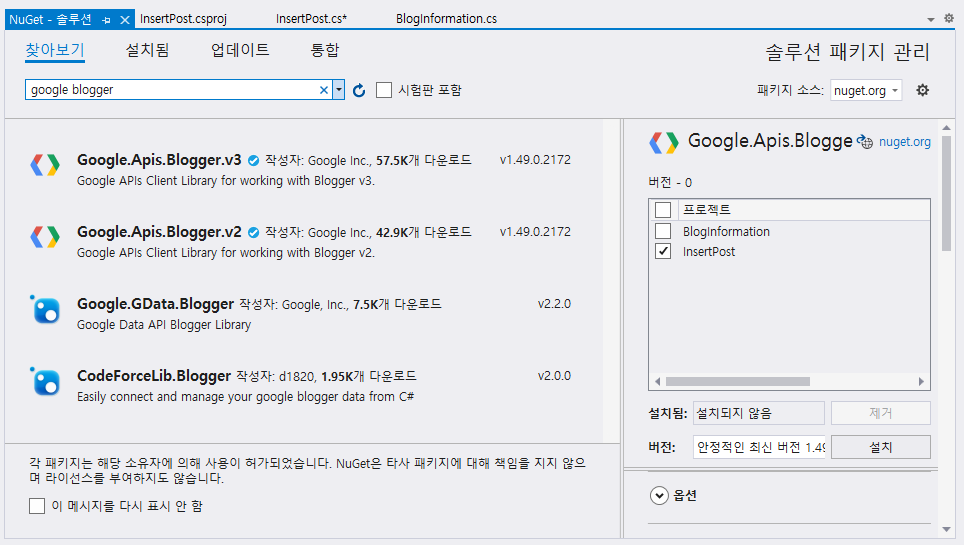Select the Google.Apis.Blogger.v3 package title
The height and width of the screenshot is (545, 964).
pos(159,160)
